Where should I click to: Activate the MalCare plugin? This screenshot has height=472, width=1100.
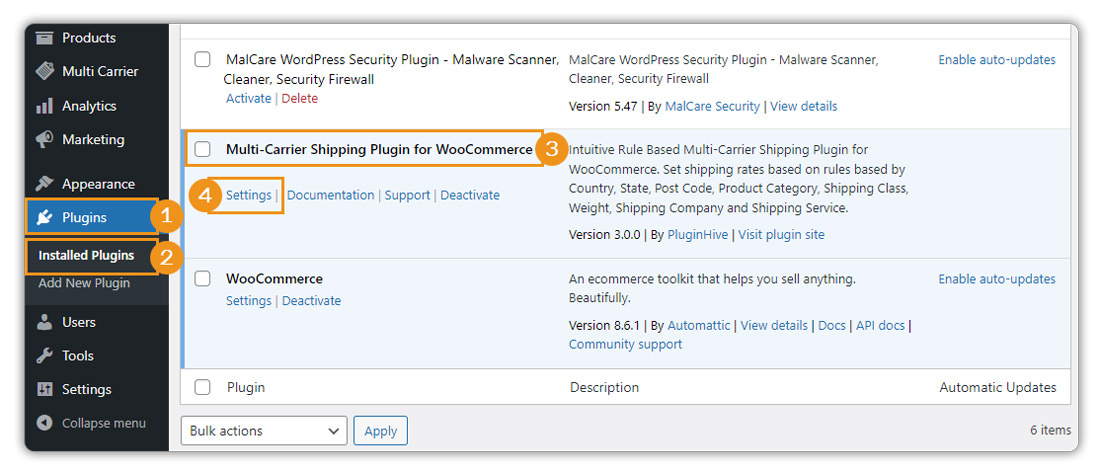point(248,98)
